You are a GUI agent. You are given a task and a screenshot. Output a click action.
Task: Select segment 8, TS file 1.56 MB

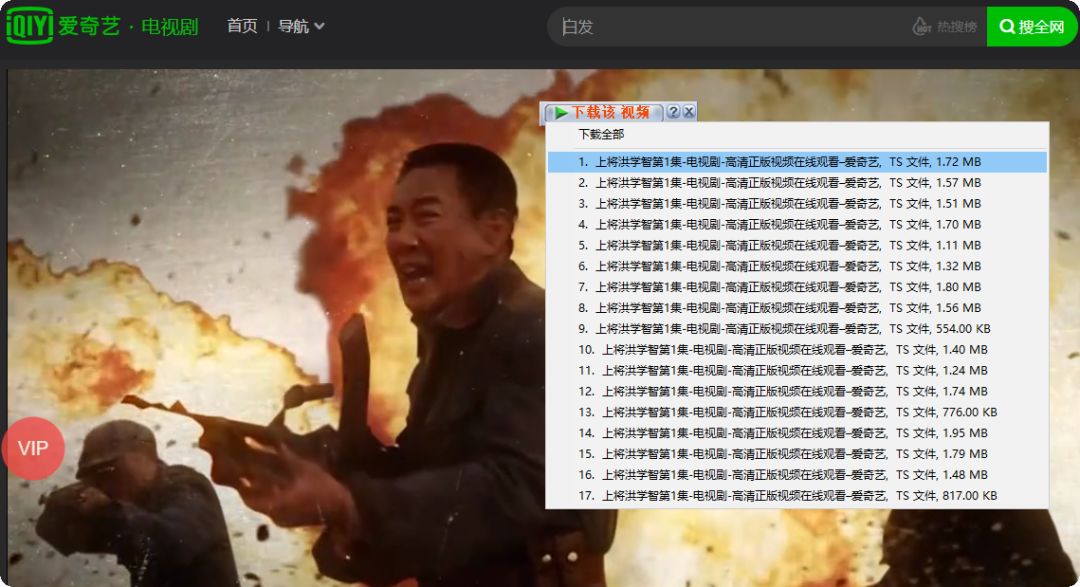pos(798,308)
